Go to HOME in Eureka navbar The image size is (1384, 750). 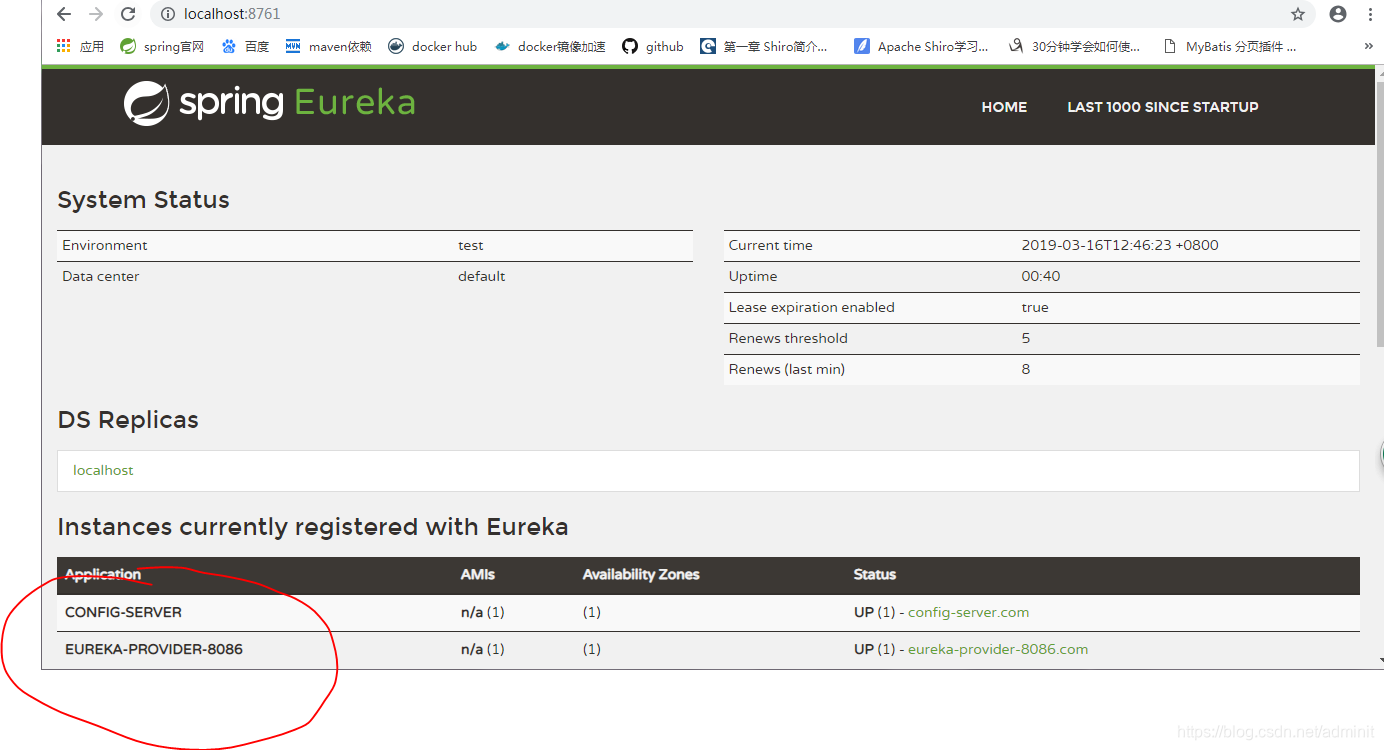[1004, 107]
